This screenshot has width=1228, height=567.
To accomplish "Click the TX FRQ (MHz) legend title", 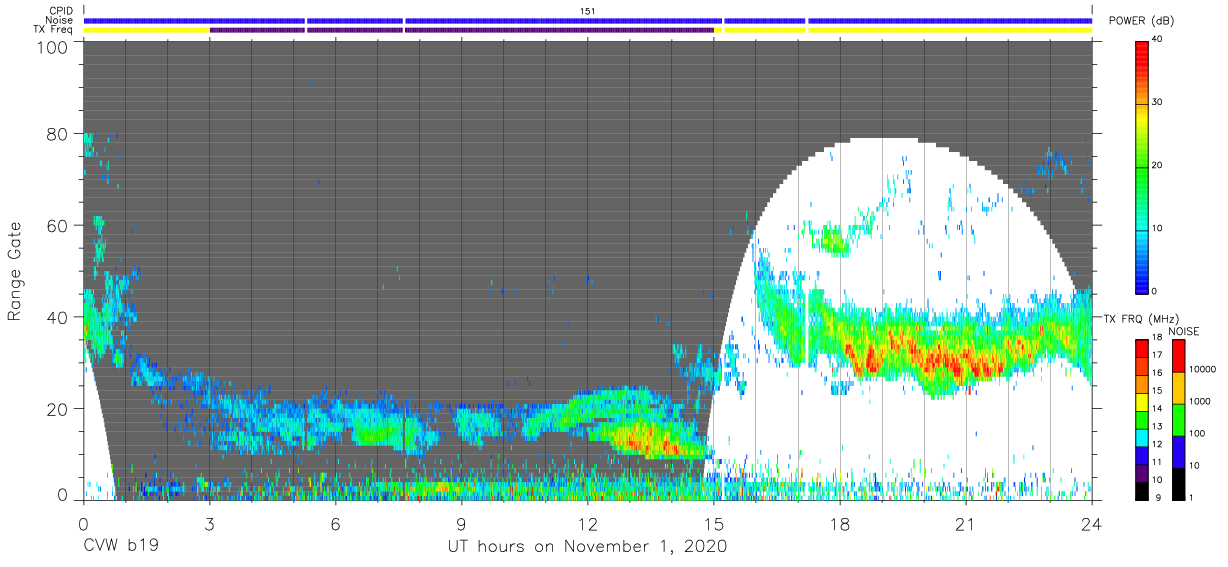I will [x=1139, y=318].
